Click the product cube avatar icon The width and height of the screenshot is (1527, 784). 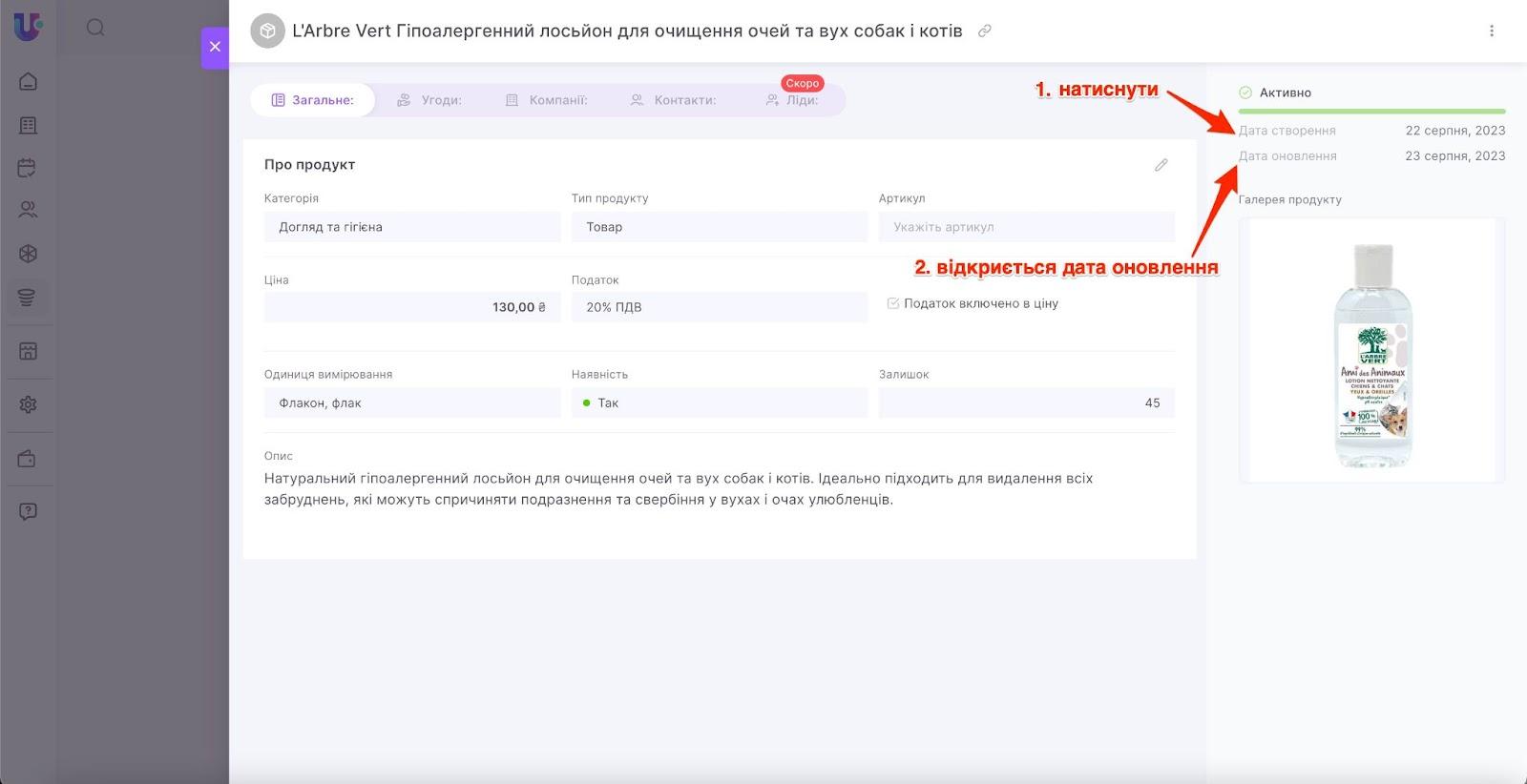[x=267, y=31]
